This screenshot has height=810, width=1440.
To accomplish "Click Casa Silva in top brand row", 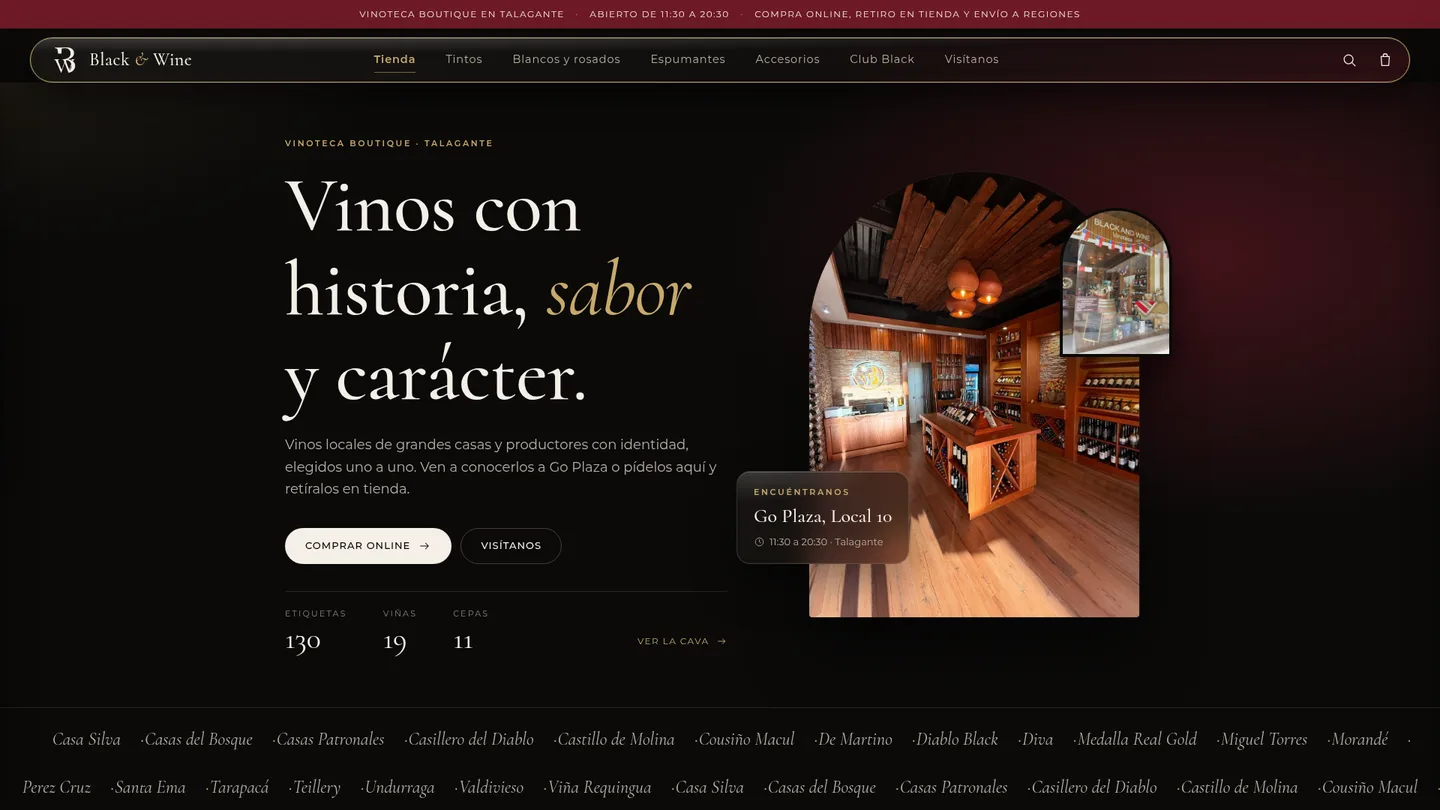I will [x=86, y=739].
